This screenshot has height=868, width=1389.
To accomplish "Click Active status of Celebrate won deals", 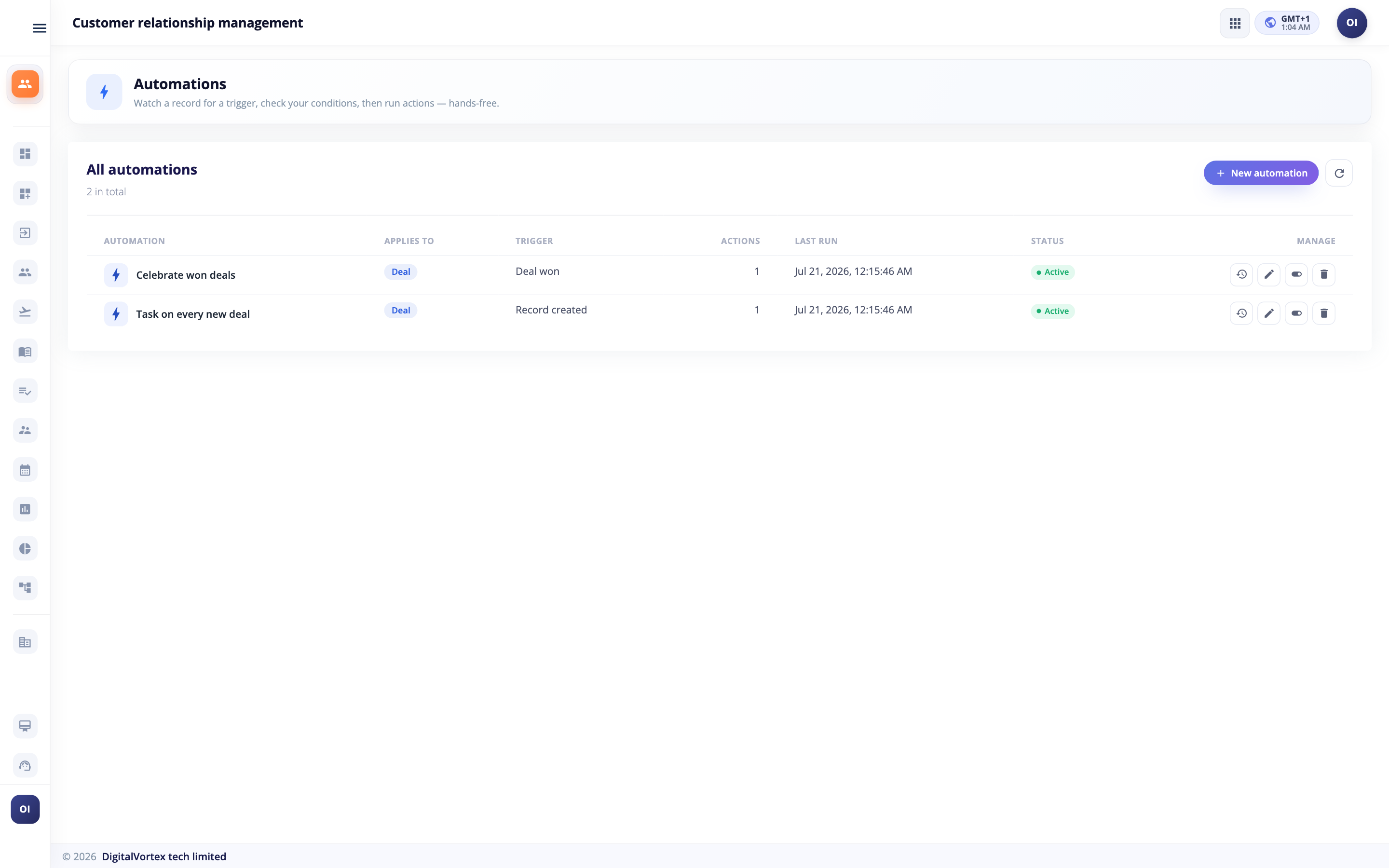I will tap(1053, 272).
